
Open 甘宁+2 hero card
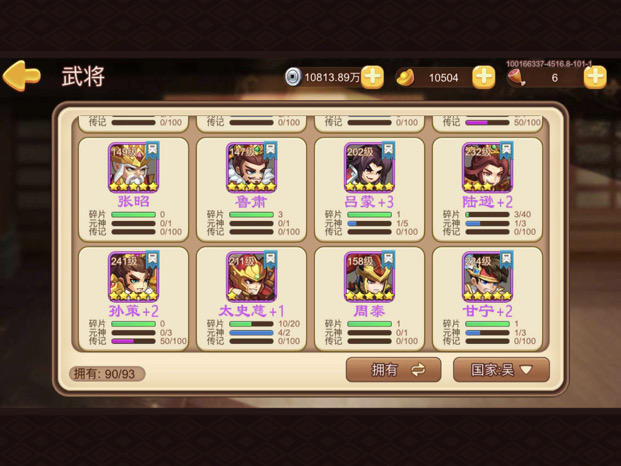coord(487,299)
